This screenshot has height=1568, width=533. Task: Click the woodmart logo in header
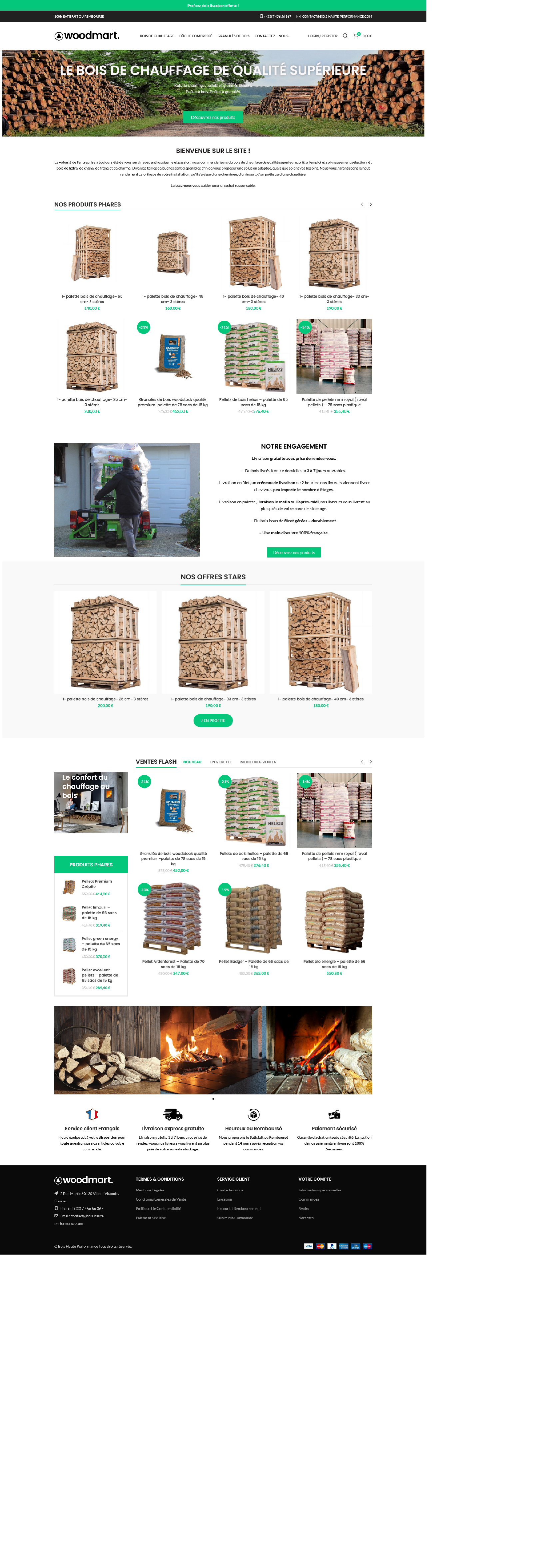pos(87,36)
